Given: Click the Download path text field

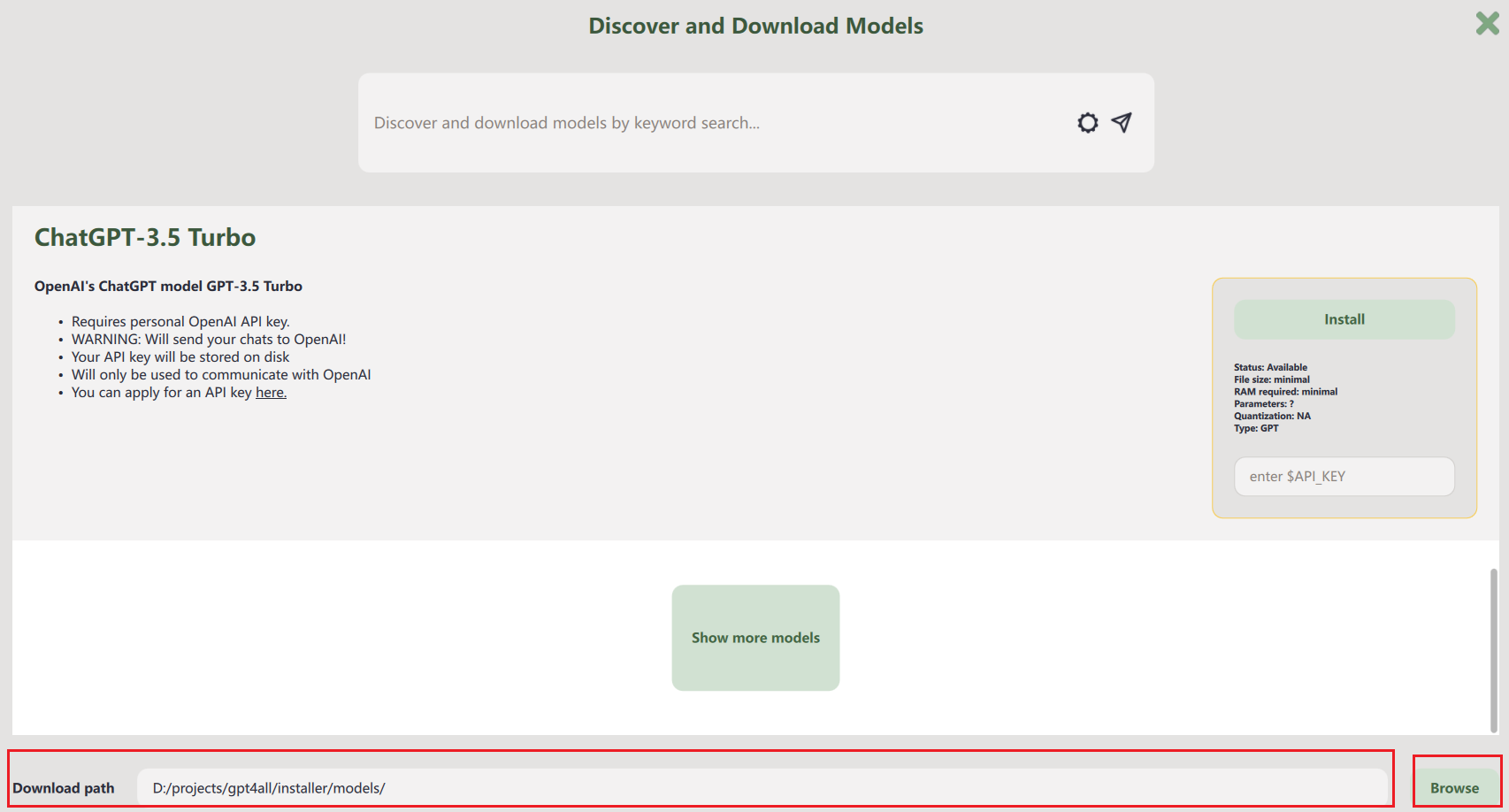Looking at the screenshot, I should coord(762,787).
